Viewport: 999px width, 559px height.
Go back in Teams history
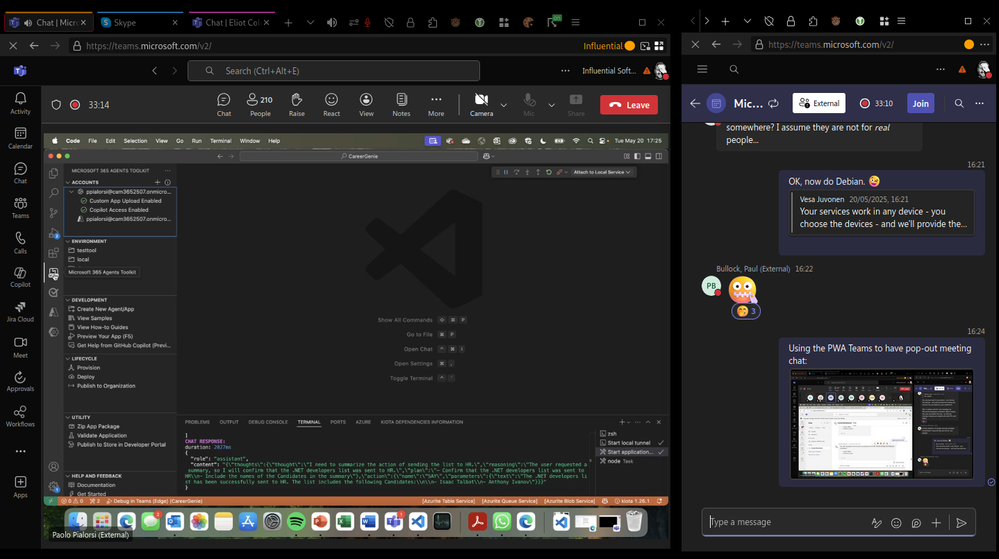pyautogui.click(x=154, y=71)
